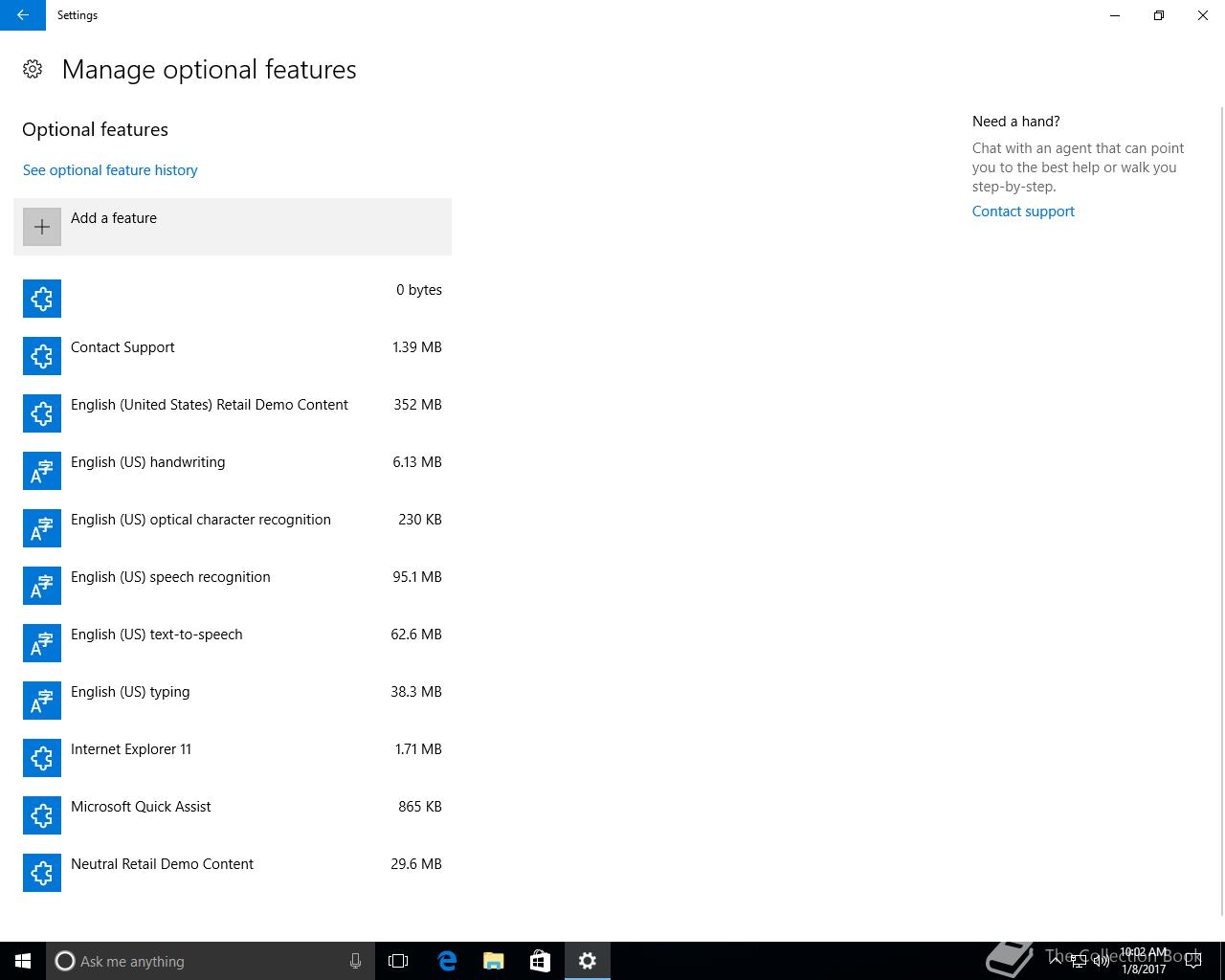
Task: Restore down the Settings window
Action: click(x=1159, y=15)
